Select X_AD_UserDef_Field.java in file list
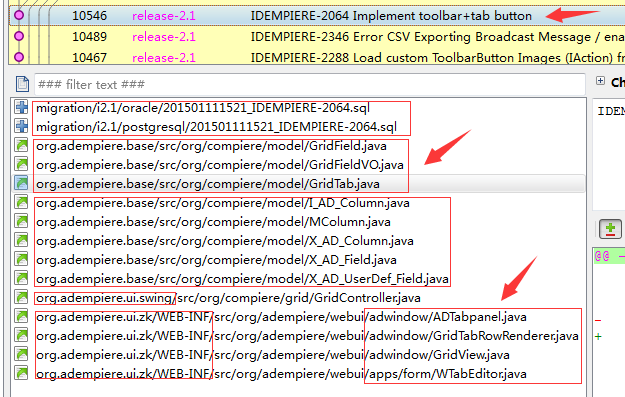Viewport: 625px width, 397px height. tap(242, 279)
